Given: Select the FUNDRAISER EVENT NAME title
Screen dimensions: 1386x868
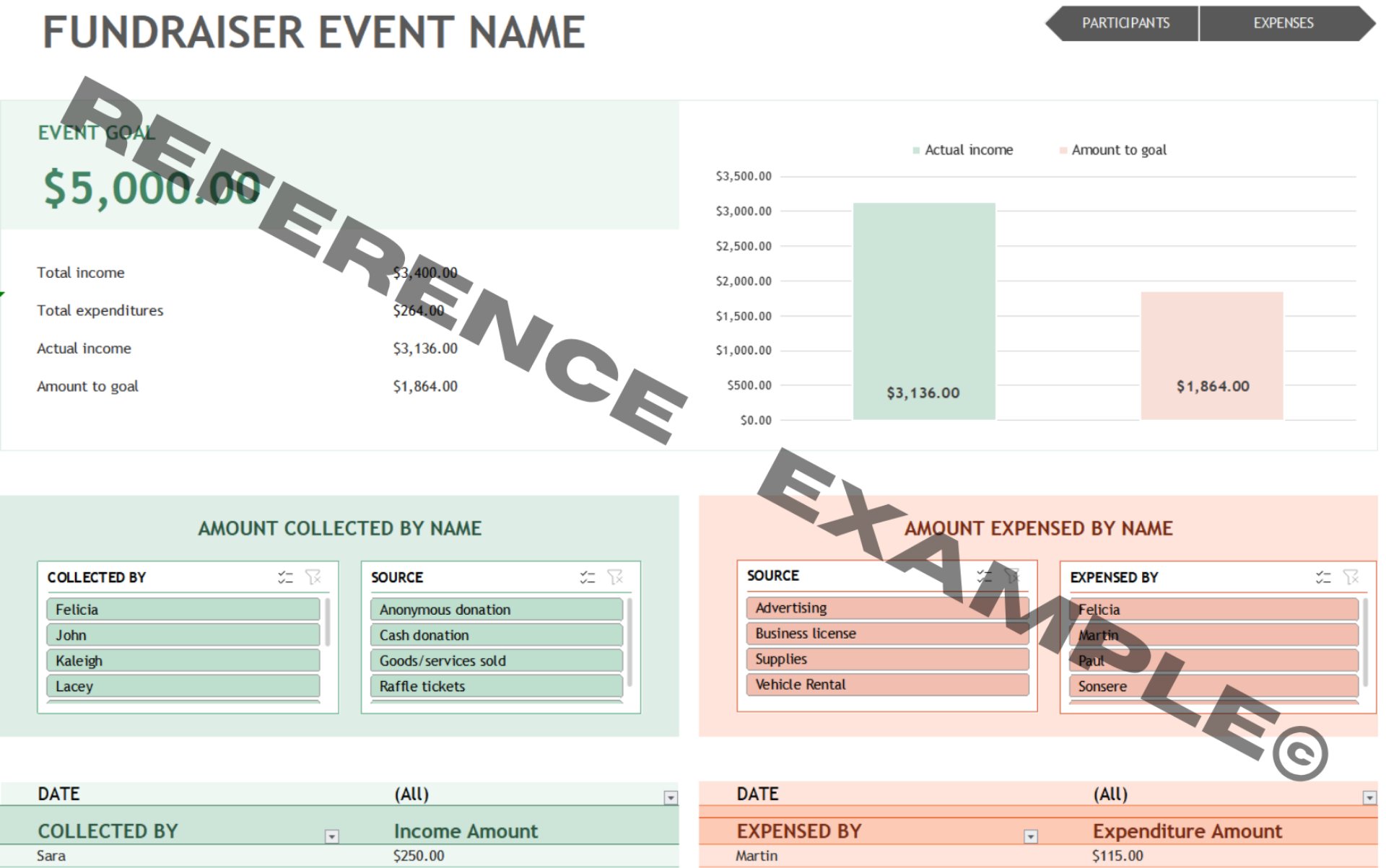Looking at the screenshot, I should [x=314, y=32].
